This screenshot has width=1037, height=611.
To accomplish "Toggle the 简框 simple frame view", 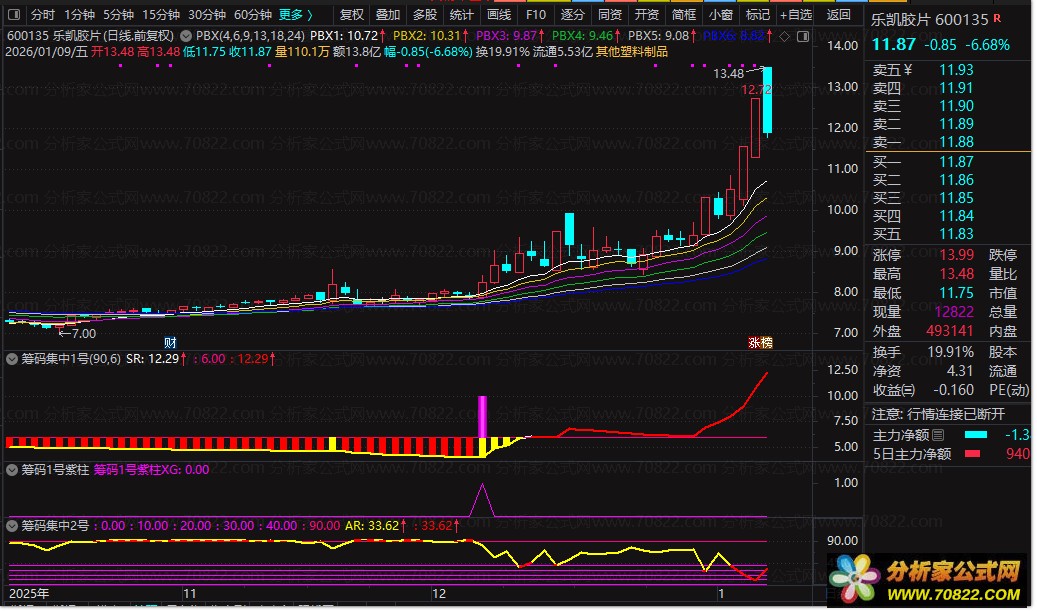I will (x=684, y=15).
